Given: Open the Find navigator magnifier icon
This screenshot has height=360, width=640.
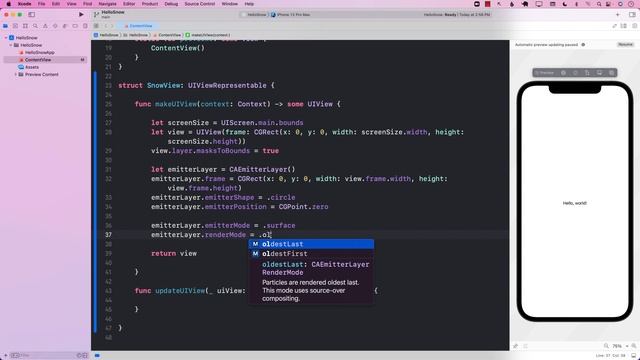Looking at the screenshot, I should click(36, 26).
